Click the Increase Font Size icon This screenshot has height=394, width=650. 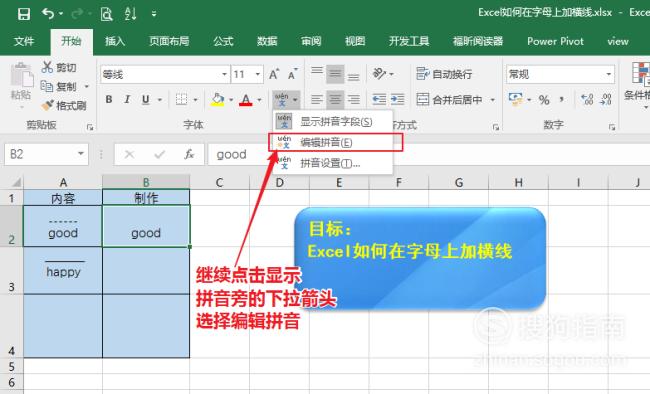coord(274,74)
